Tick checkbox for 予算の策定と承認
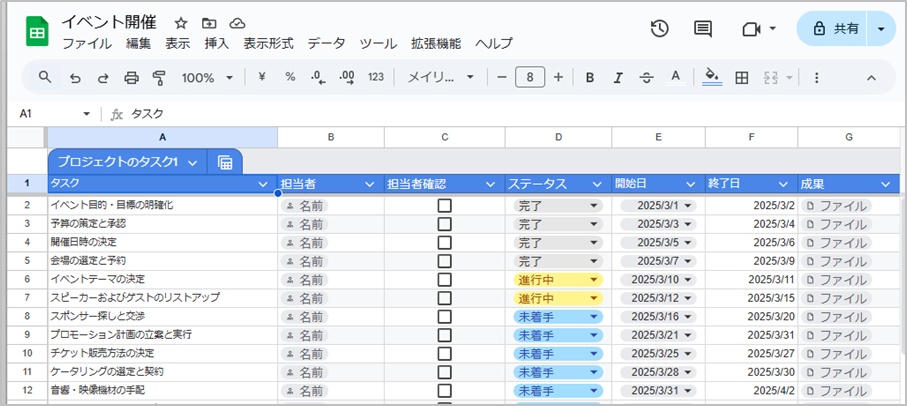 [x=444, y=224]
